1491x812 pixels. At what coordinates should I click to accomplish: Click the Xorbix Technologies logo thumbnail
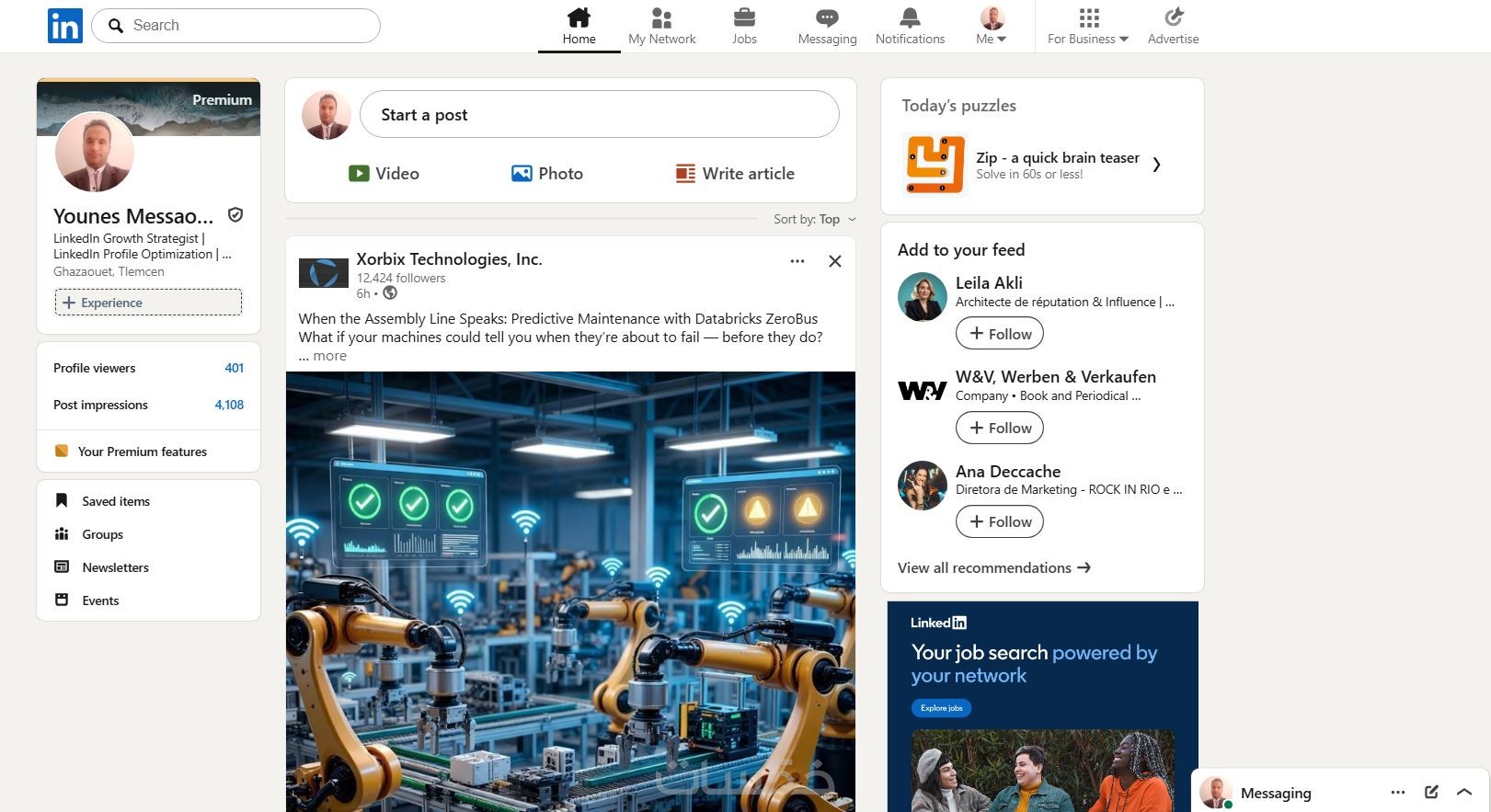coord(324,273)
